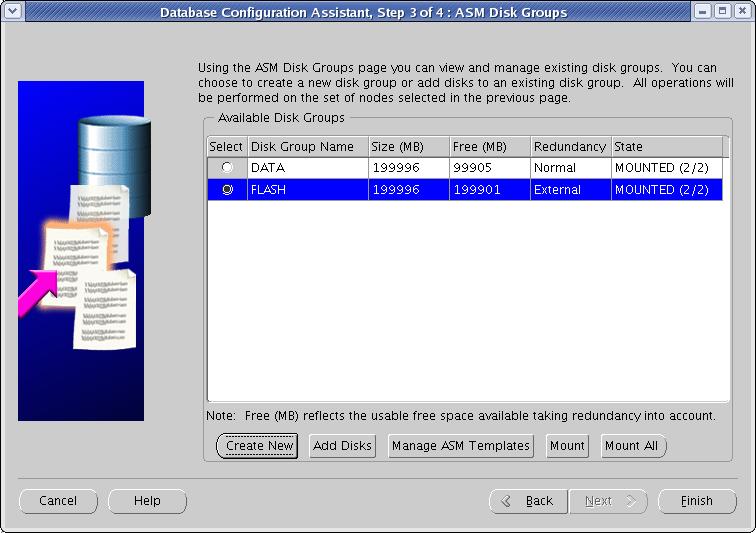
Task: Go back to the previous step
Action: 528,501
